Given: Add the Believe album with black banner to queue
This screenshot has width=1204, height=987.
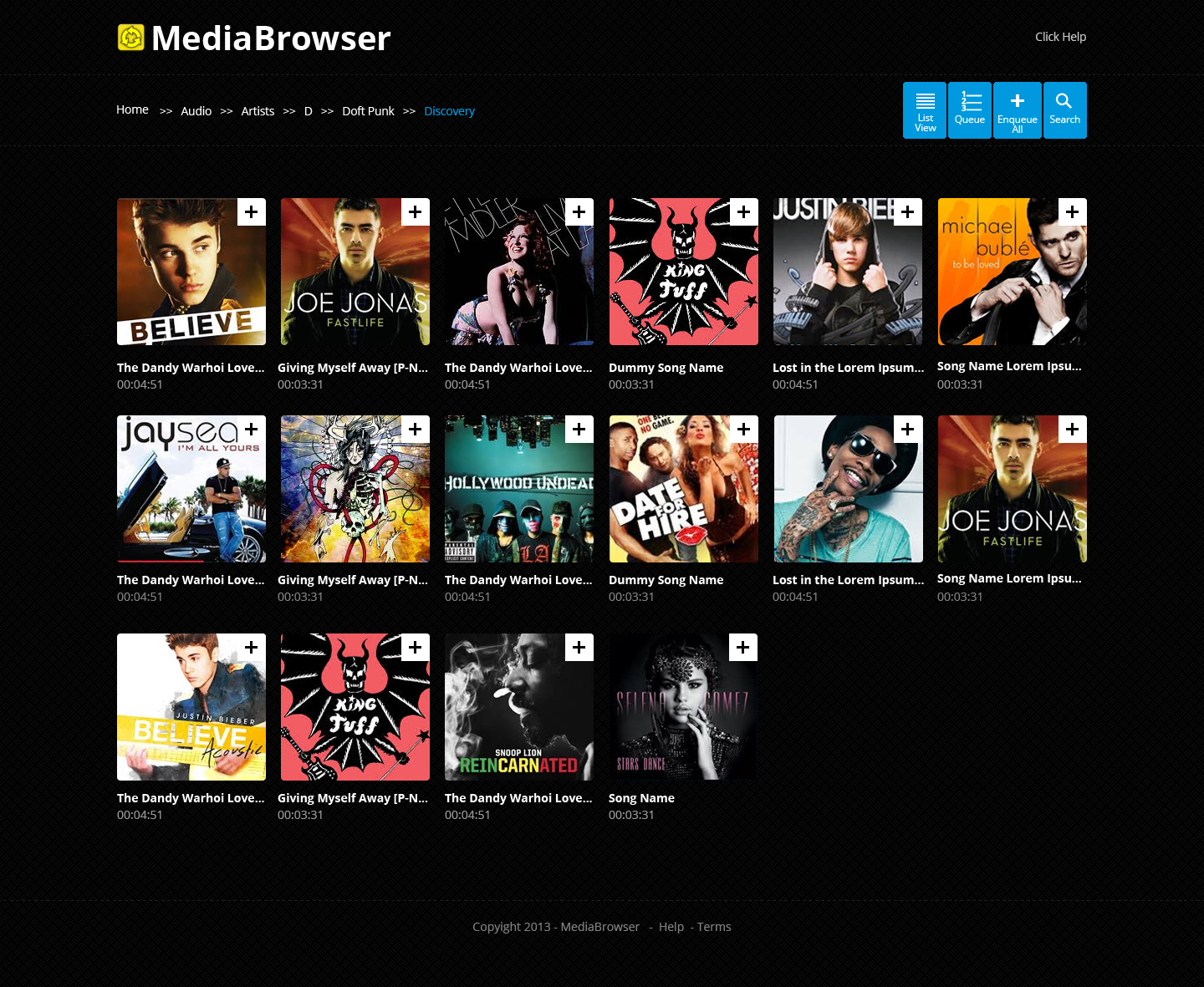Looking at the screenshot, I should point(252,212).
